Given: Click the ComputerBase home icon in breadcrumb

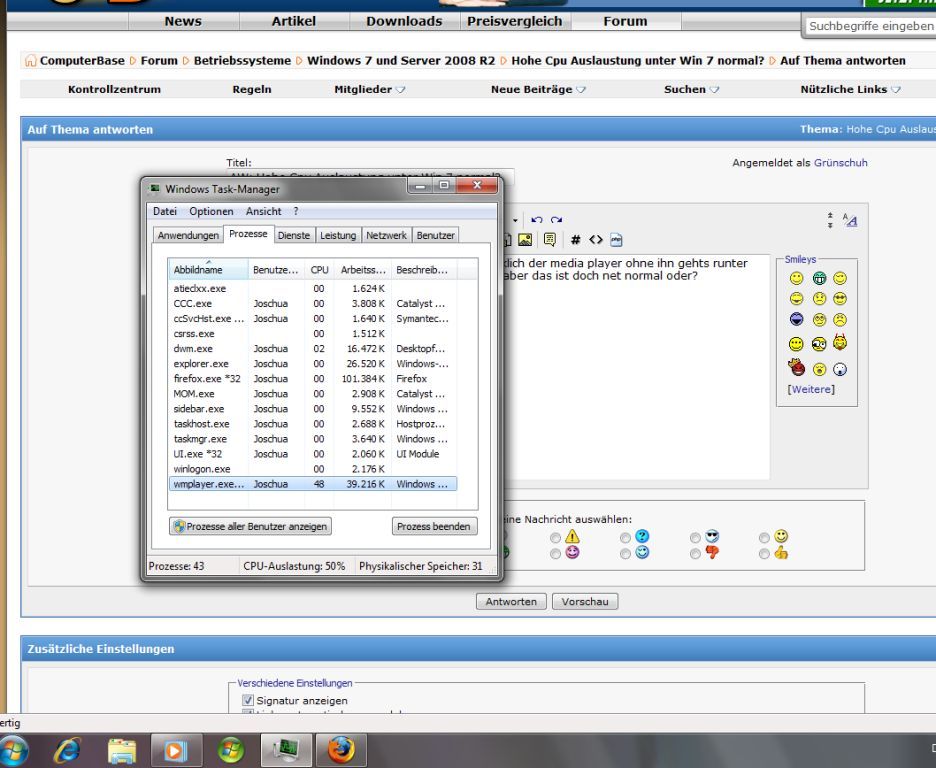Looking at the screenshot, I should coord(30,60).
